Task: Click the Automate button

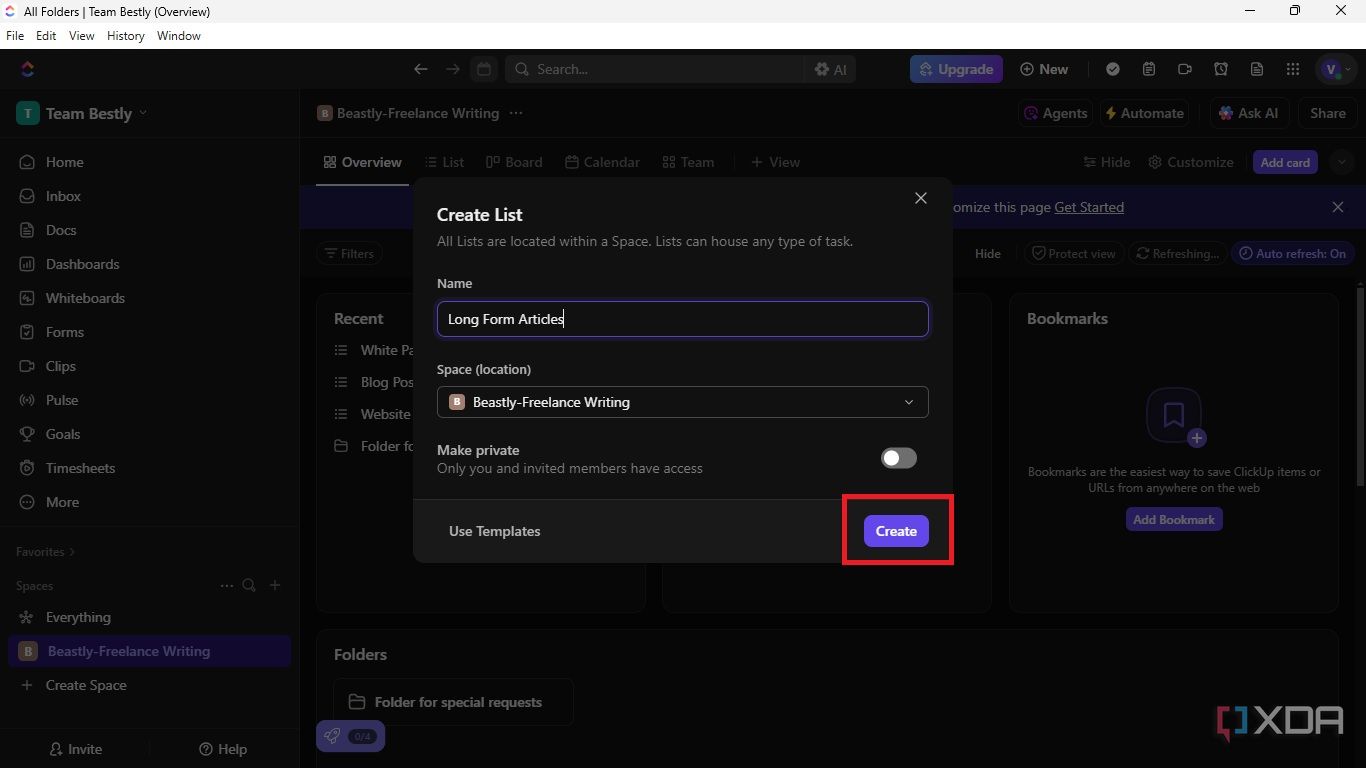Action: tap(1144, 113)
